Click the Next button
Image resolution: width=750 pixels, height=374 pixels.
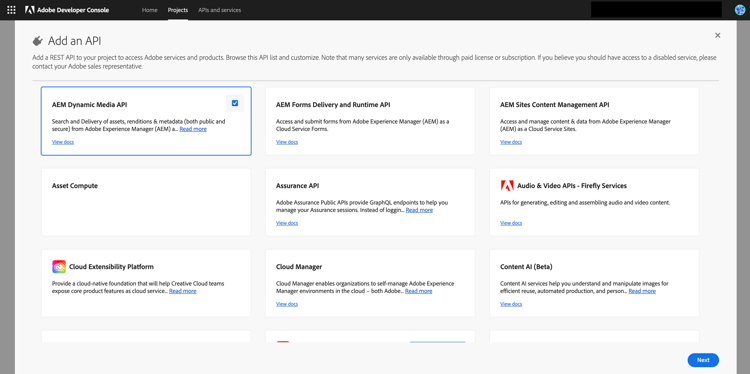(703, 360)
